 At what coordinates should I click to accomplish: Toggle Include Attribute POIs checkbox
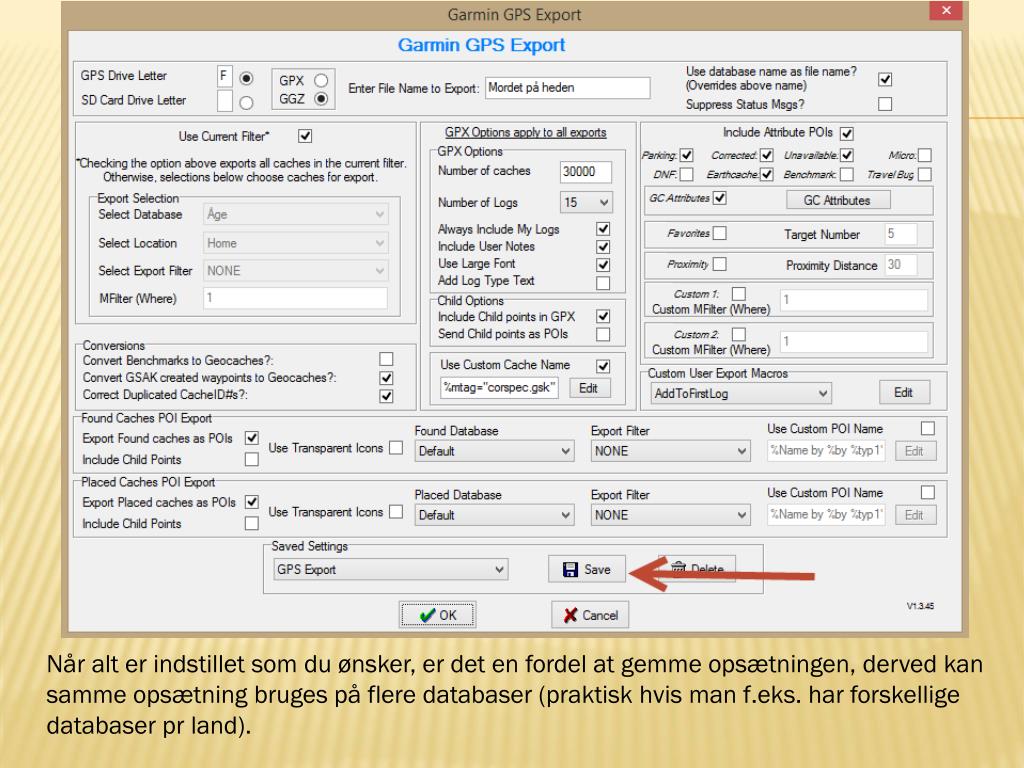(847, 133)
